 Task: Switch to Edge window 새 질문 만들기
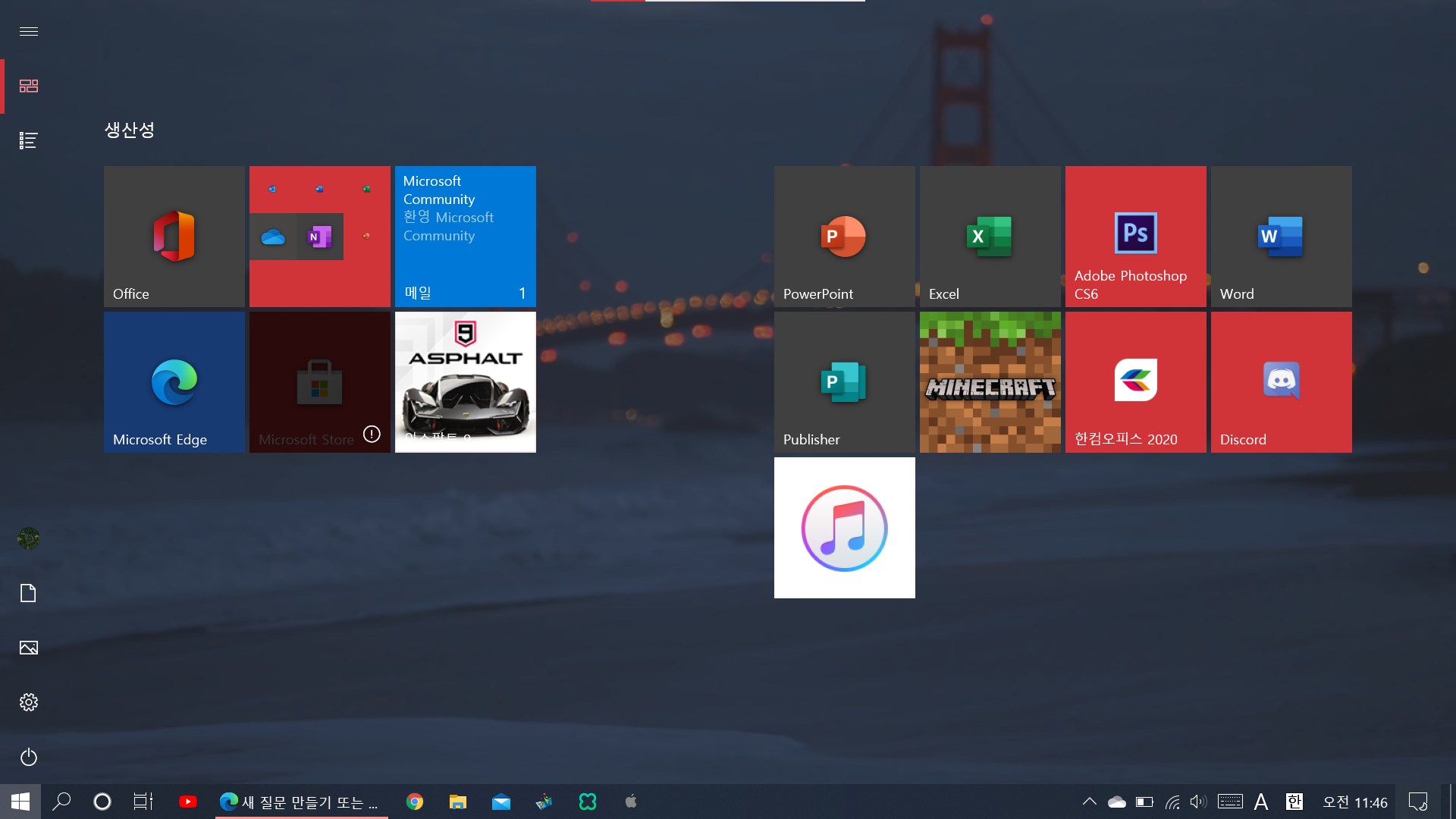click(302, 802)
